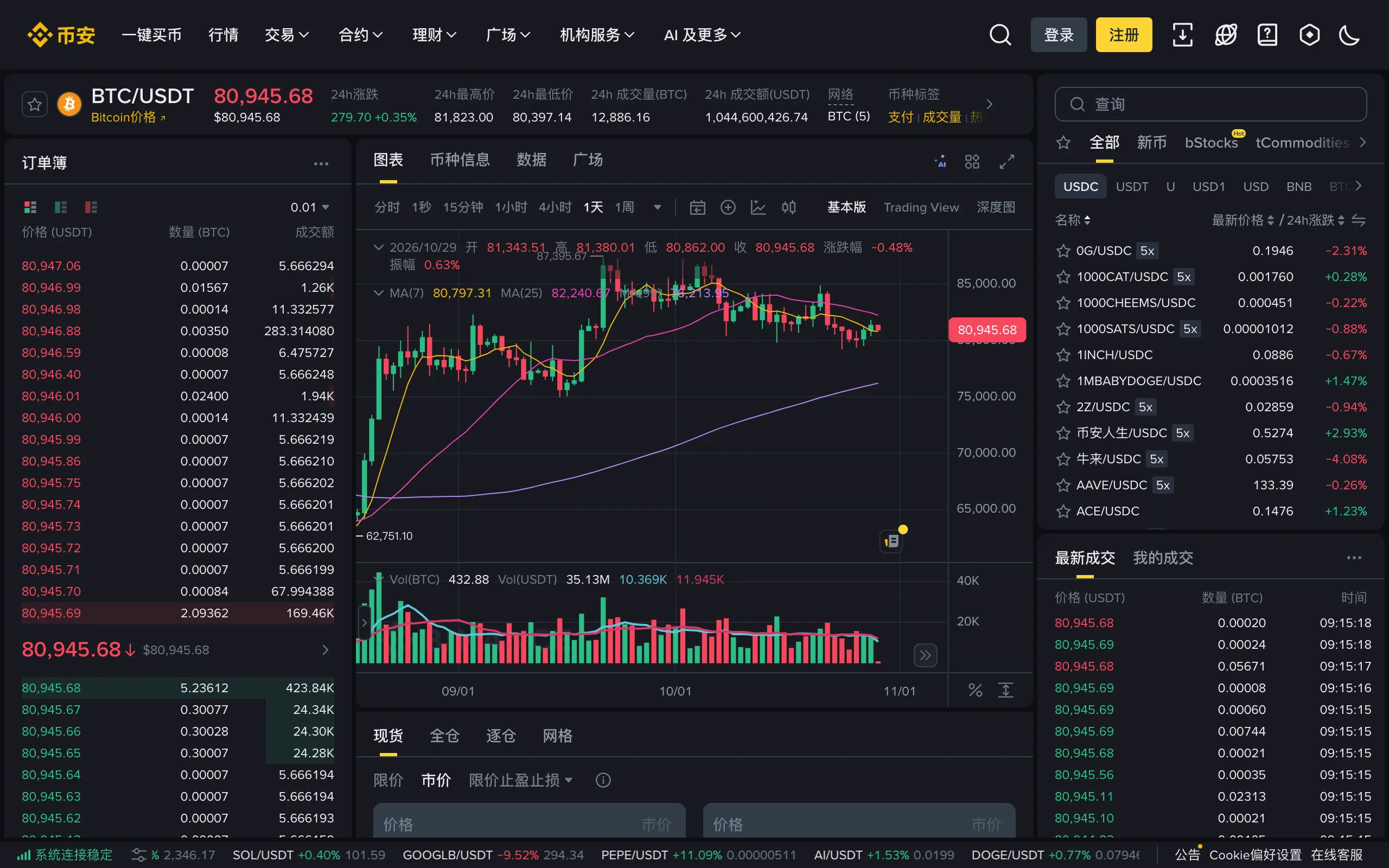Image resolution: width=1389 pixels, height=868 pixels.
Task: Jump to latest candle double-arrow button
Action: [x=925, y=655]
